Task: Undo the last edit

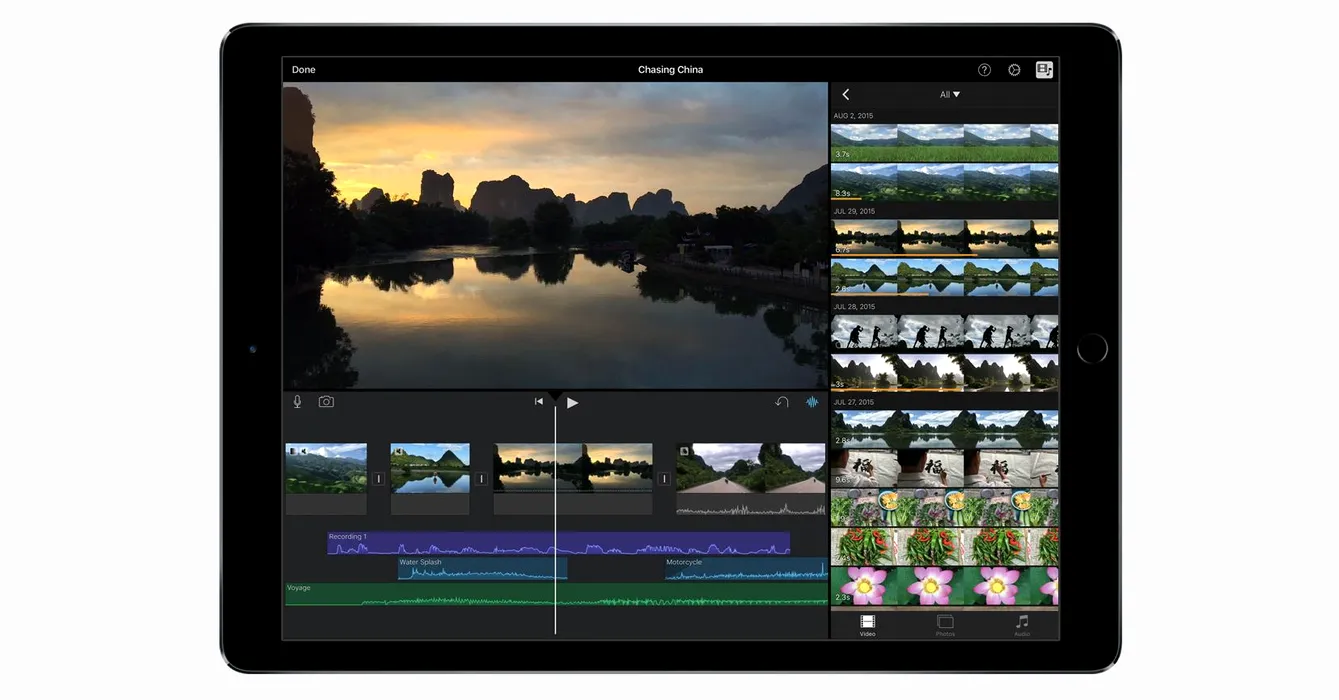Action: [782, 402]
